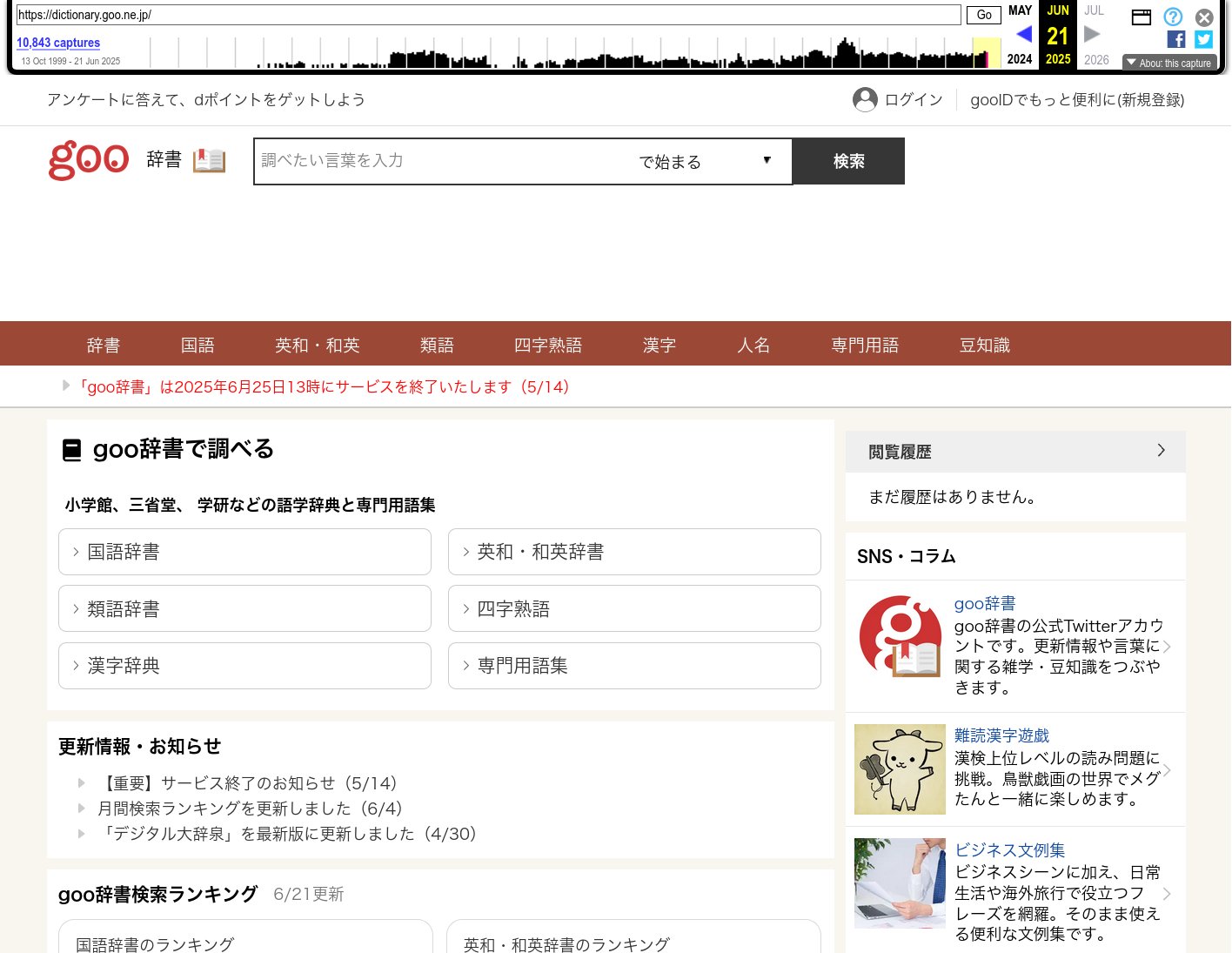Click the MAY month in Wayback toolbar
Screen dimensions: 1232x953
pos(1021,10)
